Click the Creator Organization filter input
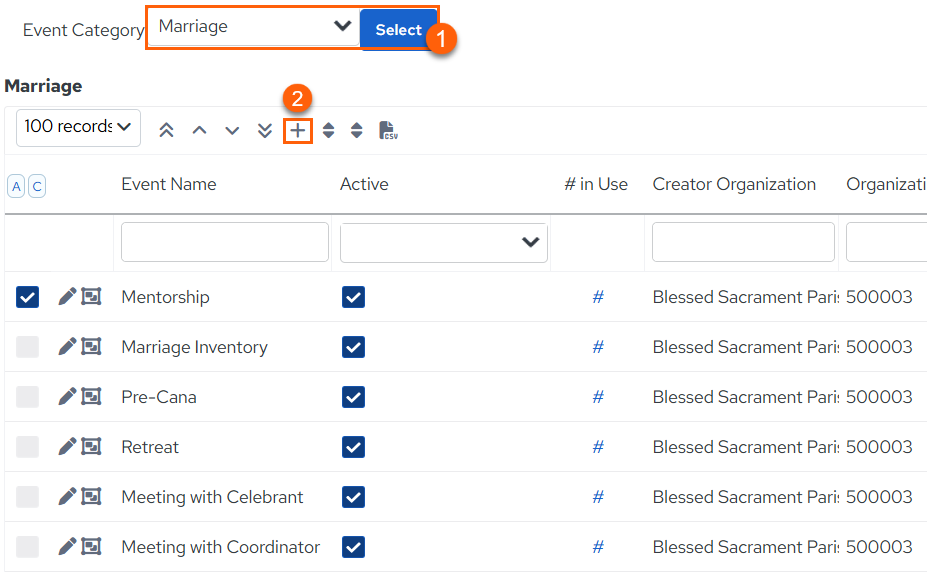 (x=743, y=242)
